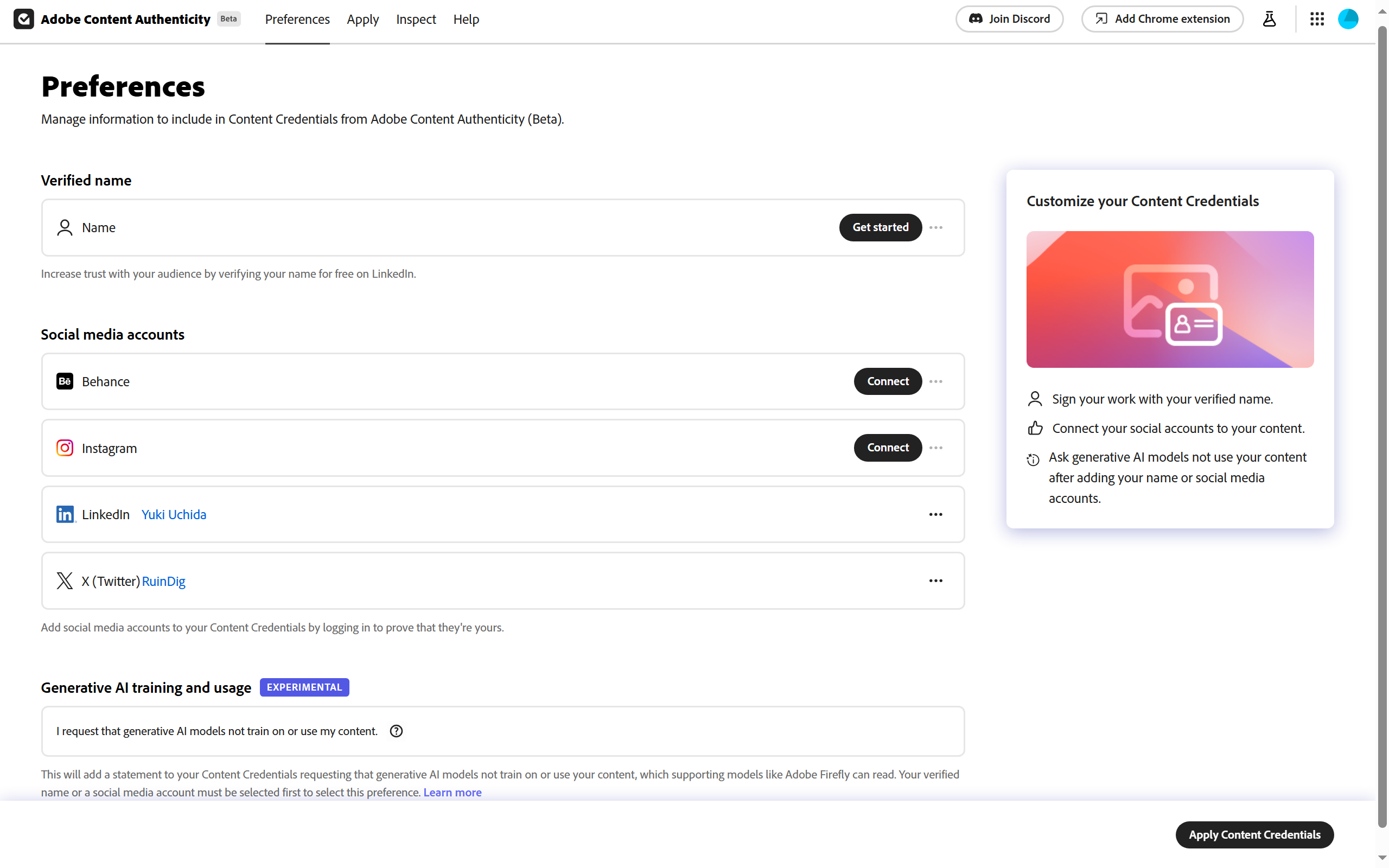Screen dimensions: 1389x868
Task: Open more options for the X (Twitter) row
Action: pyautogui.click(x=935, y=580)
